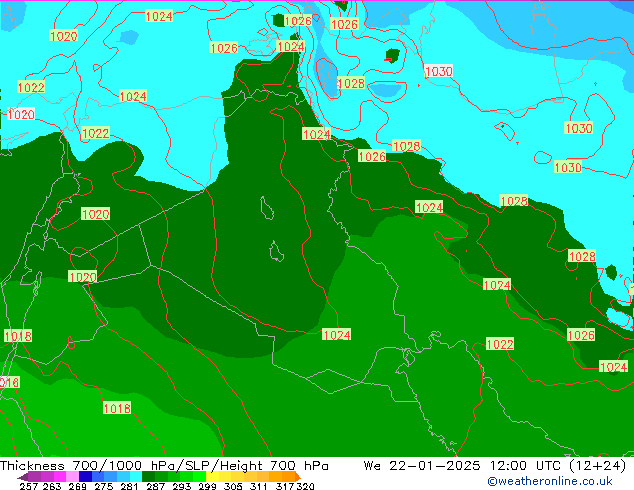Screen dimensions: 634x490
Task: Click the legend value 317
Action: [x=285, y=486]
